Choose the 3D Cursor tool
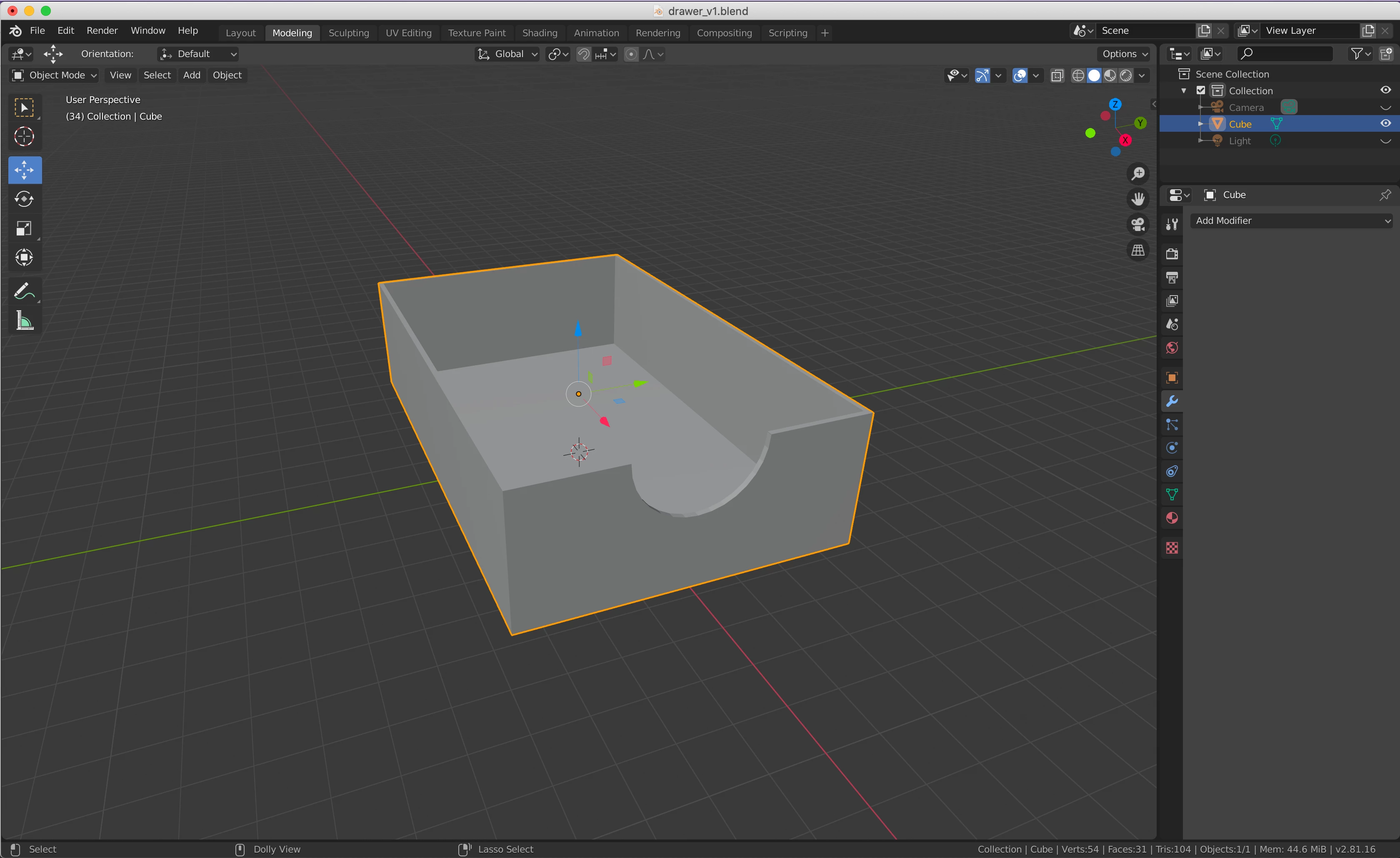The height and width of the screenshot is (858, 1400). pos(25,136)
